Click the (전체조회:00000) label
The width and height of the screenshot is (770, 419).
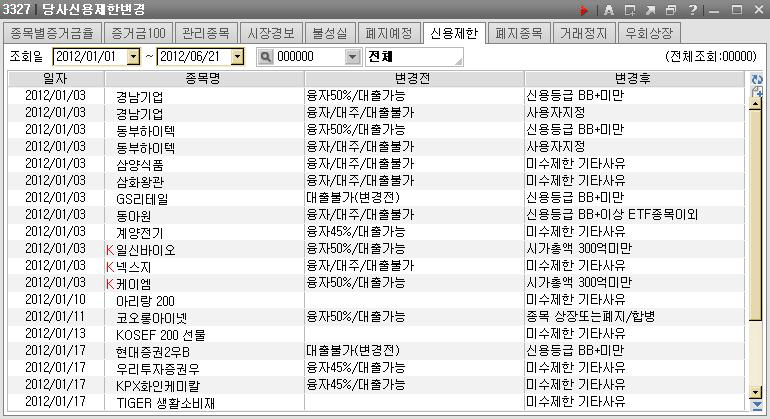click(x=711, y=56)
